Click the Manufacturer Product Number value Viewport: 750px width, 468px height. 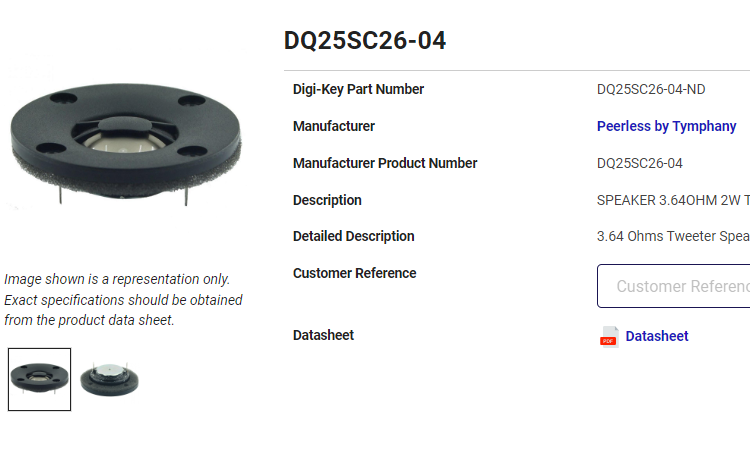click(640, 164)
